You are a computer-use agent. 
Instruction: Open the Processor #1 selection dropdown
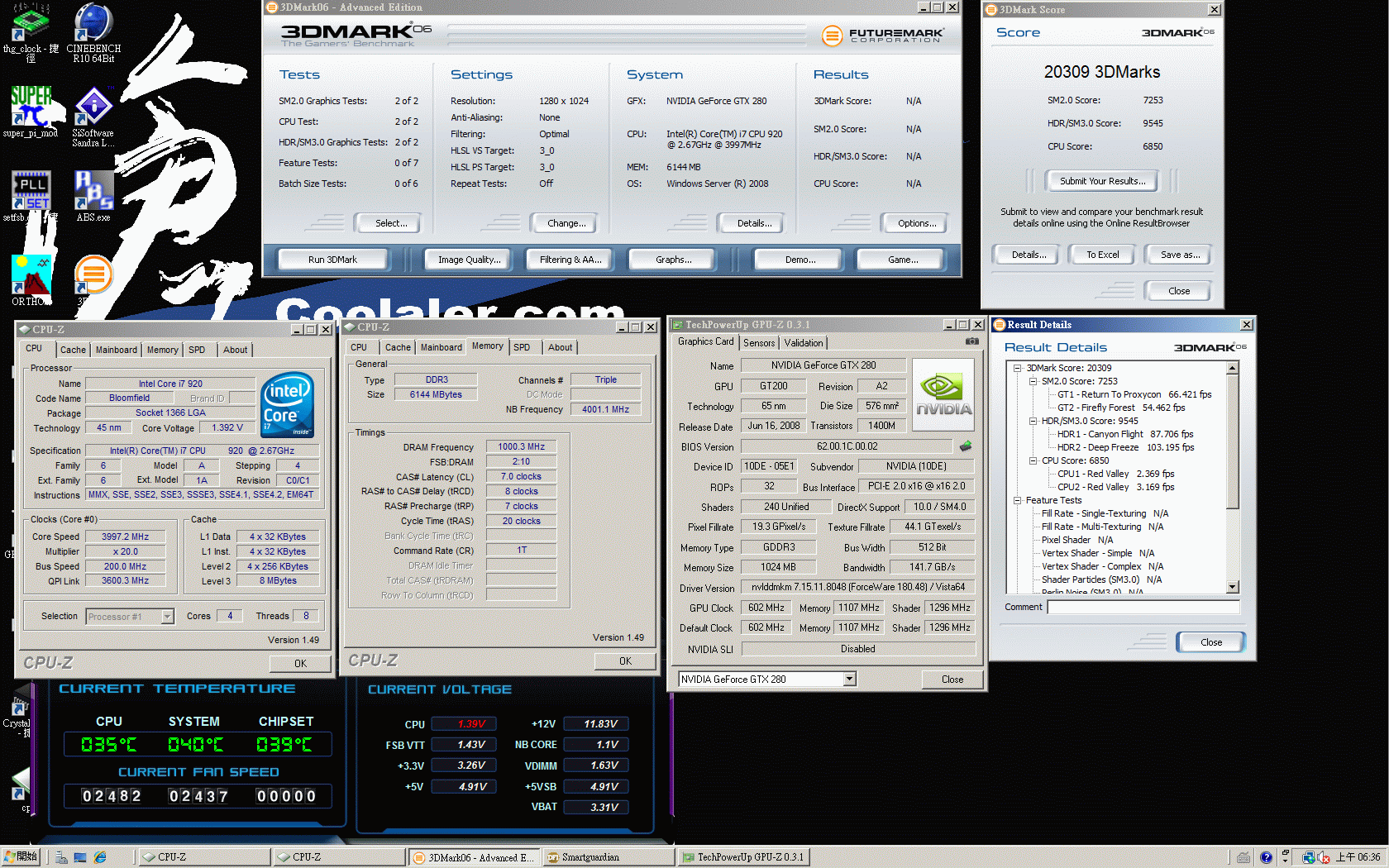point(167,617)
